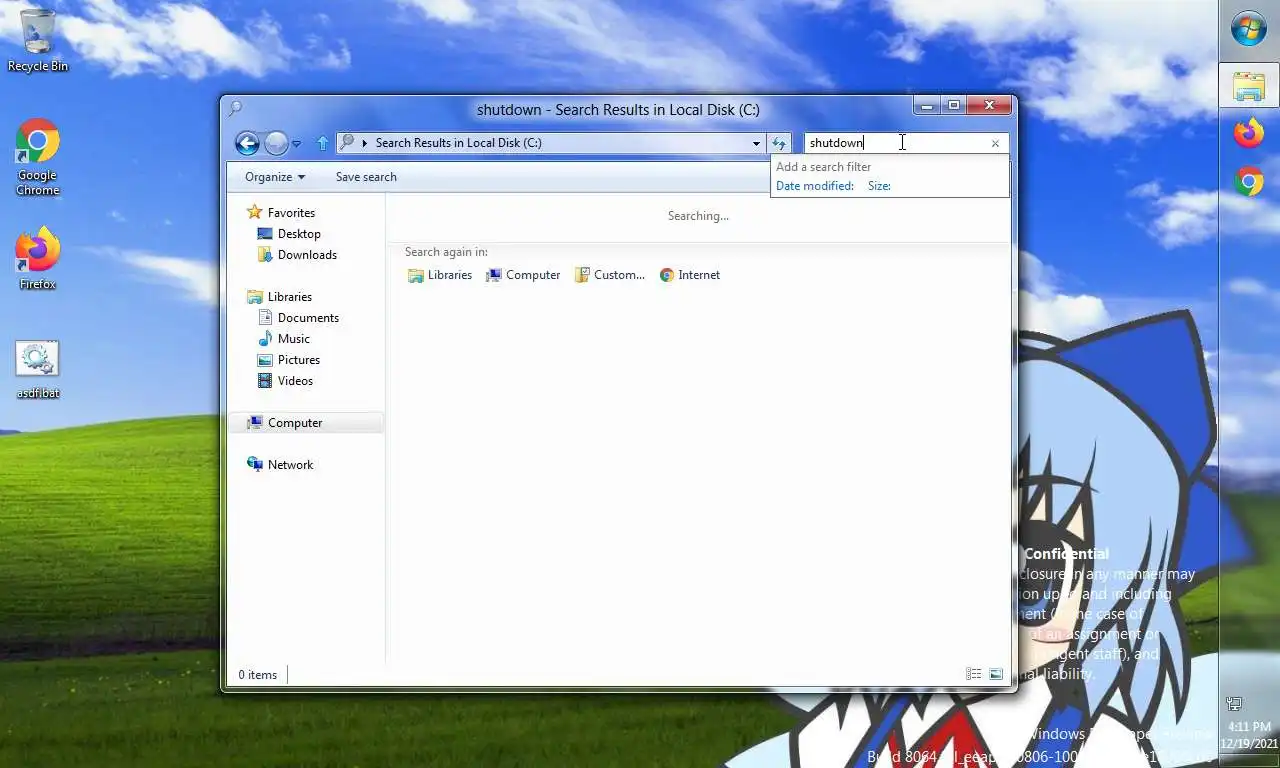
Task: Add the Date modified search filter
Action: coord(815,186)
